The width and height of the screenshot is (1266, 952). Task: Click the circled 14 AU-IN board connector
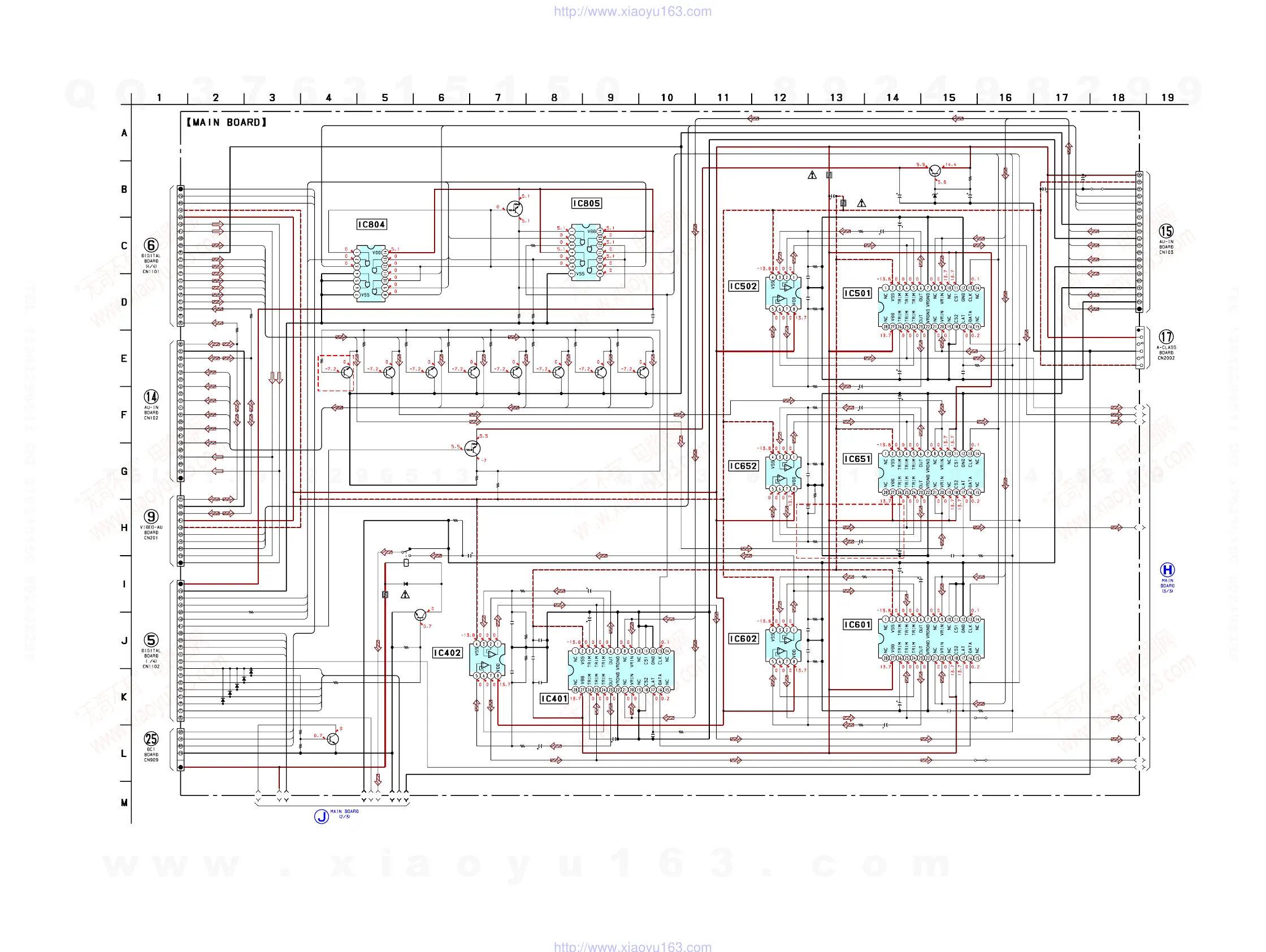[151, 397]
